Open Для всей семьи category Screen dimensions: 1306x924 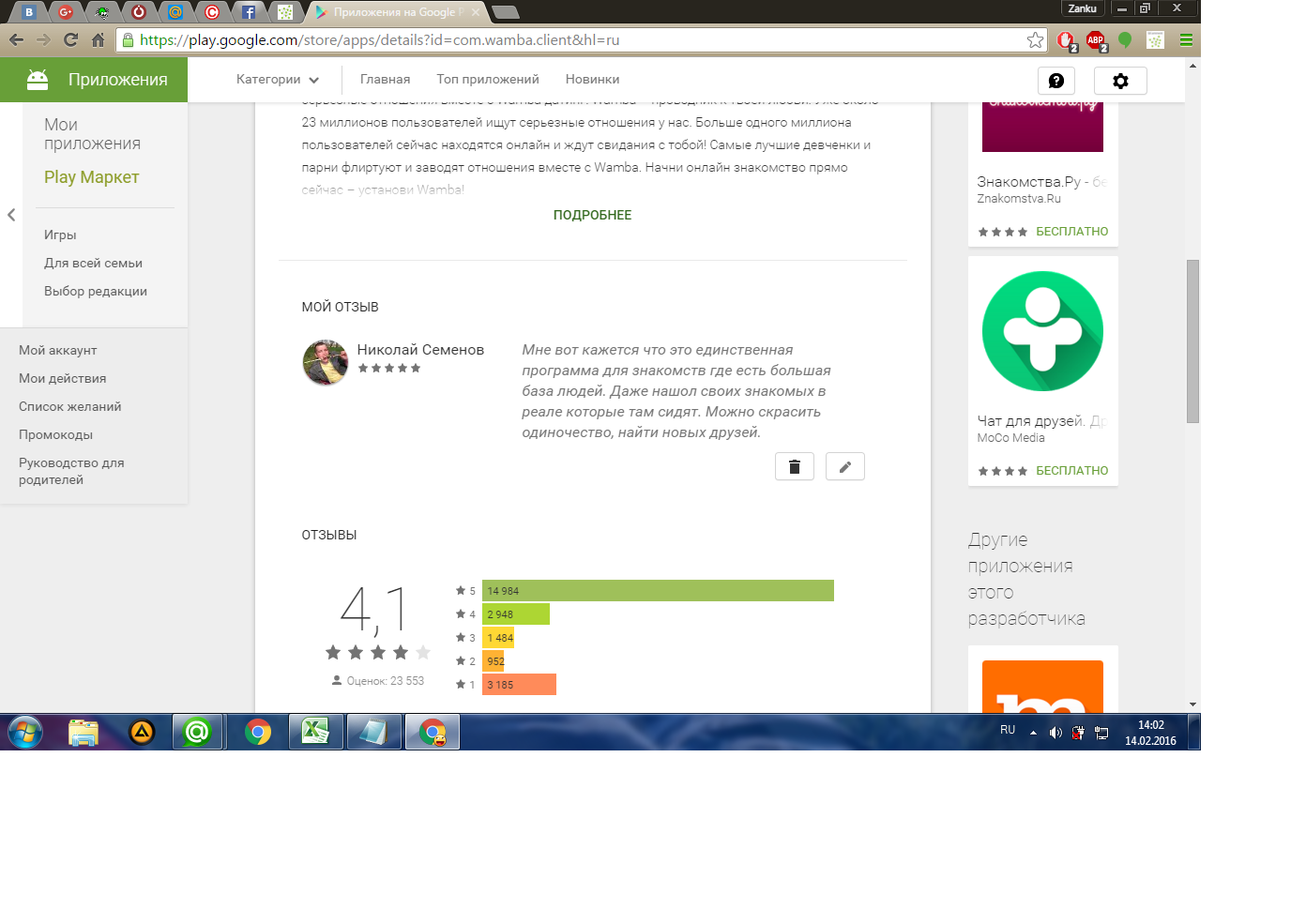tap(93, 264)
